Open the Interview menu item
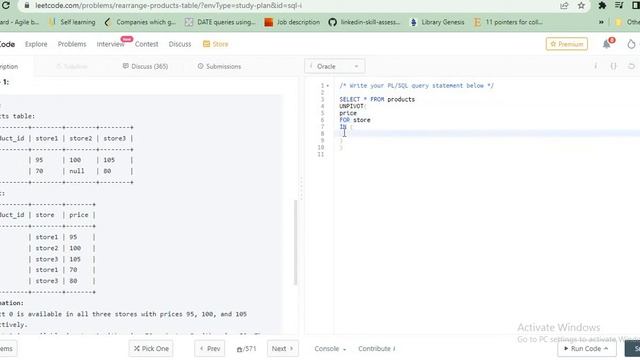Screen dimensions: 640x360 coord(110,44)
